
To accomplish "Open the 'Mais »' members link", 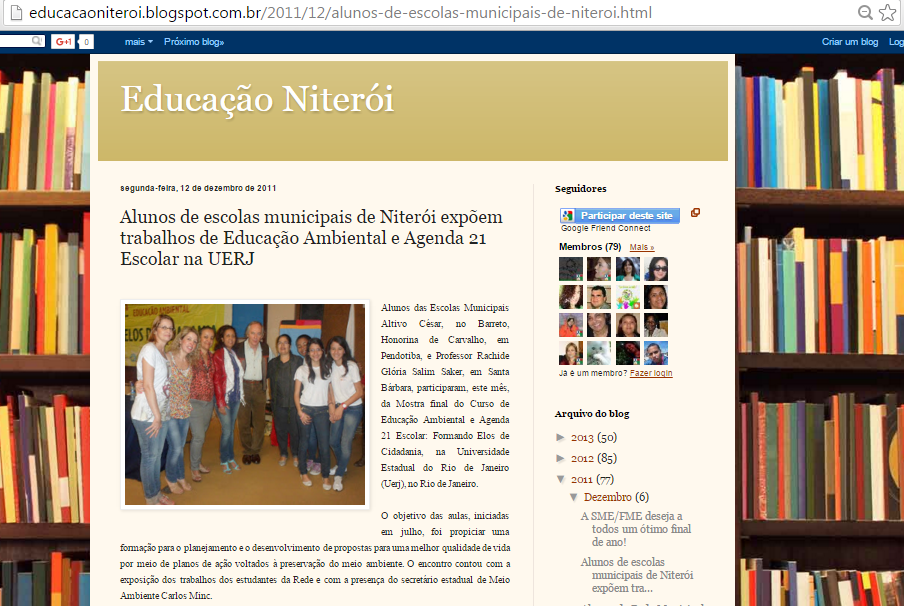I will tap(642, 247).
